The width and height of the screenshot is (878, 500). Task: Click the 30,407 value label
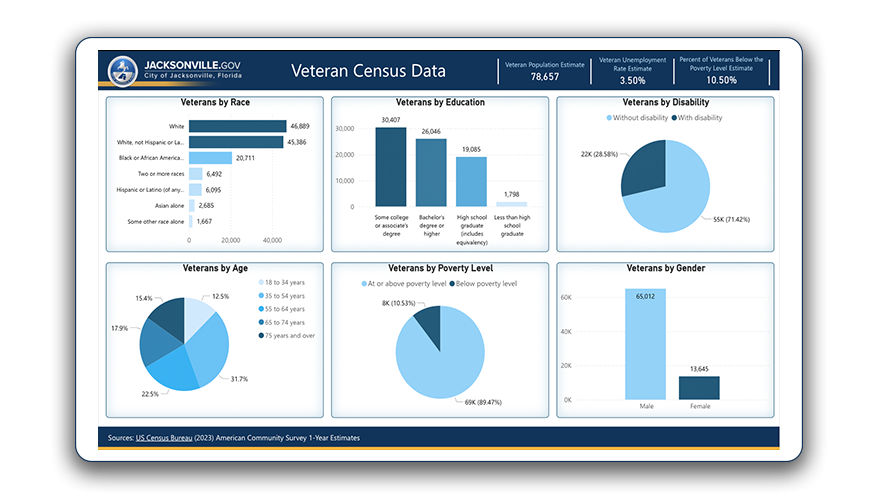coord(391,120)
